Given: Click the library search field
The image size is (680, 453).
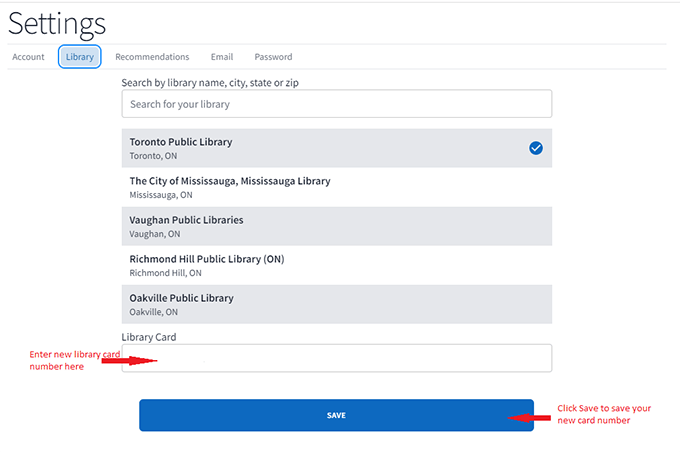Looking at the screenshot, I should pyautogui.click(x=336, y=104).
